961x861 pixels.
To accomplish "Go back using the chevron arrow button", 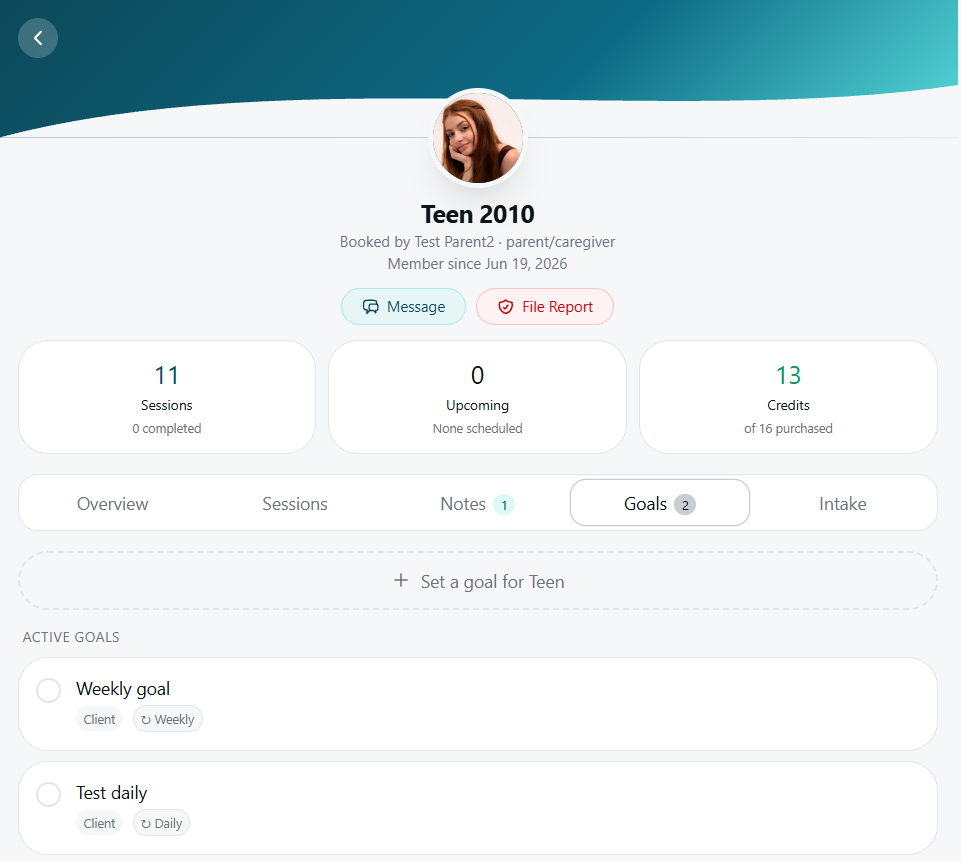I will (x=38, y=38).
